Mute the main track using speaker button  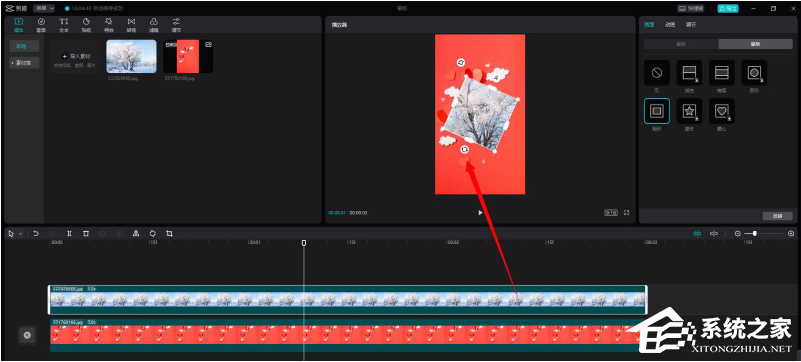pyautogui.click(x=28, y=335)
